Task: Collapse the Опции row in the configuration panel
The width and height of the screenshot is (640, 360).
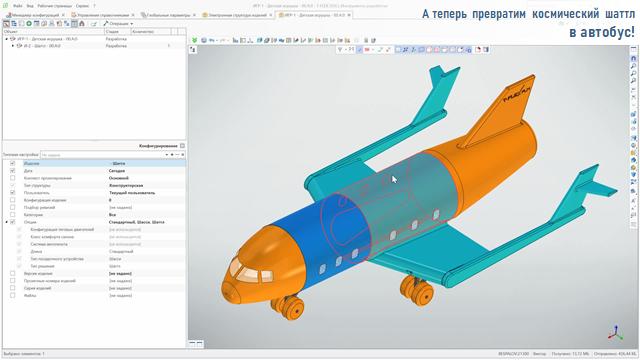Action: pyautogui.click(x=7, y=222)
